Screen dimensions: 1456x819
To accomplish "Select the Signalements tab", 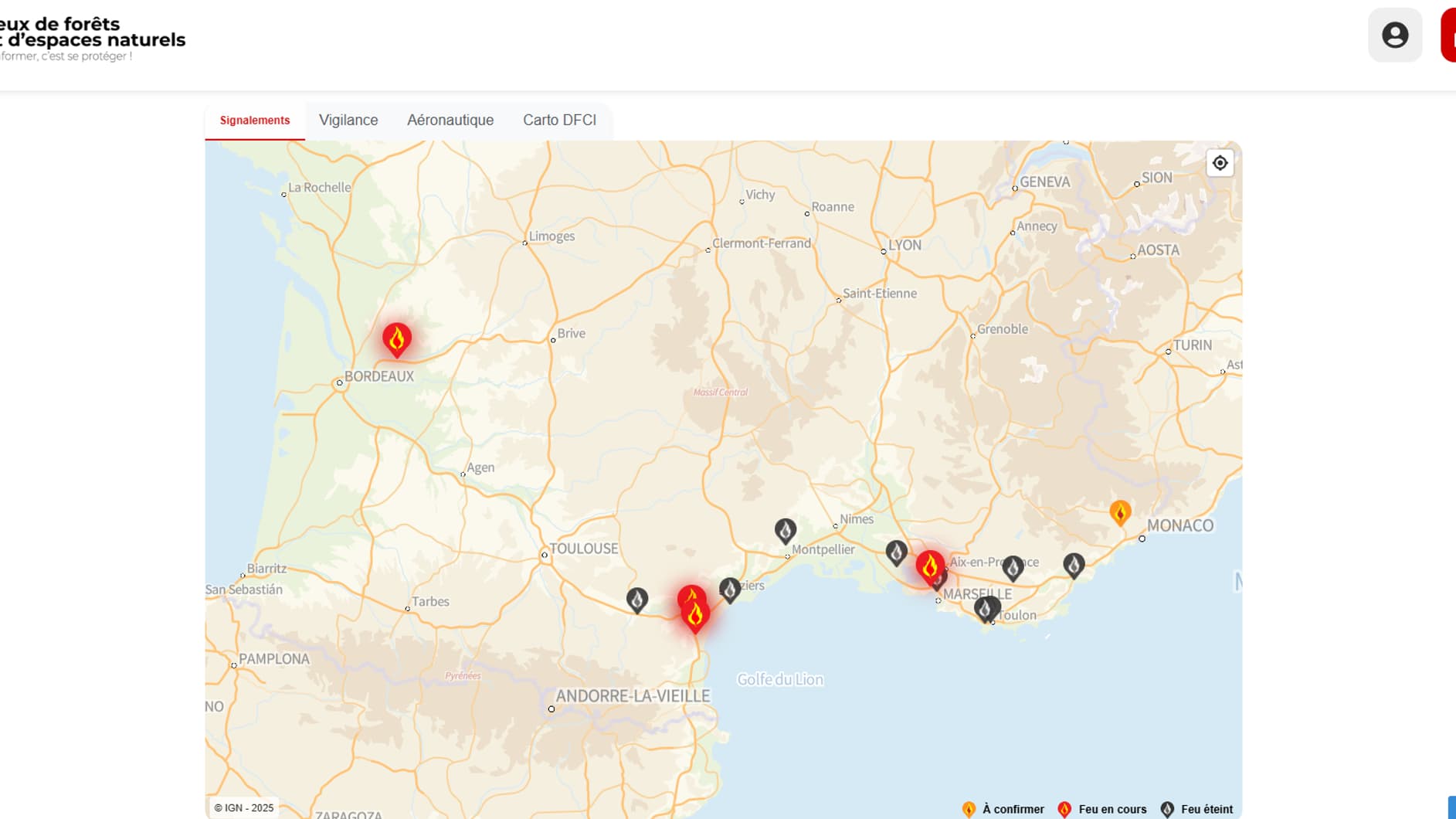I will [x=255, y=121].
